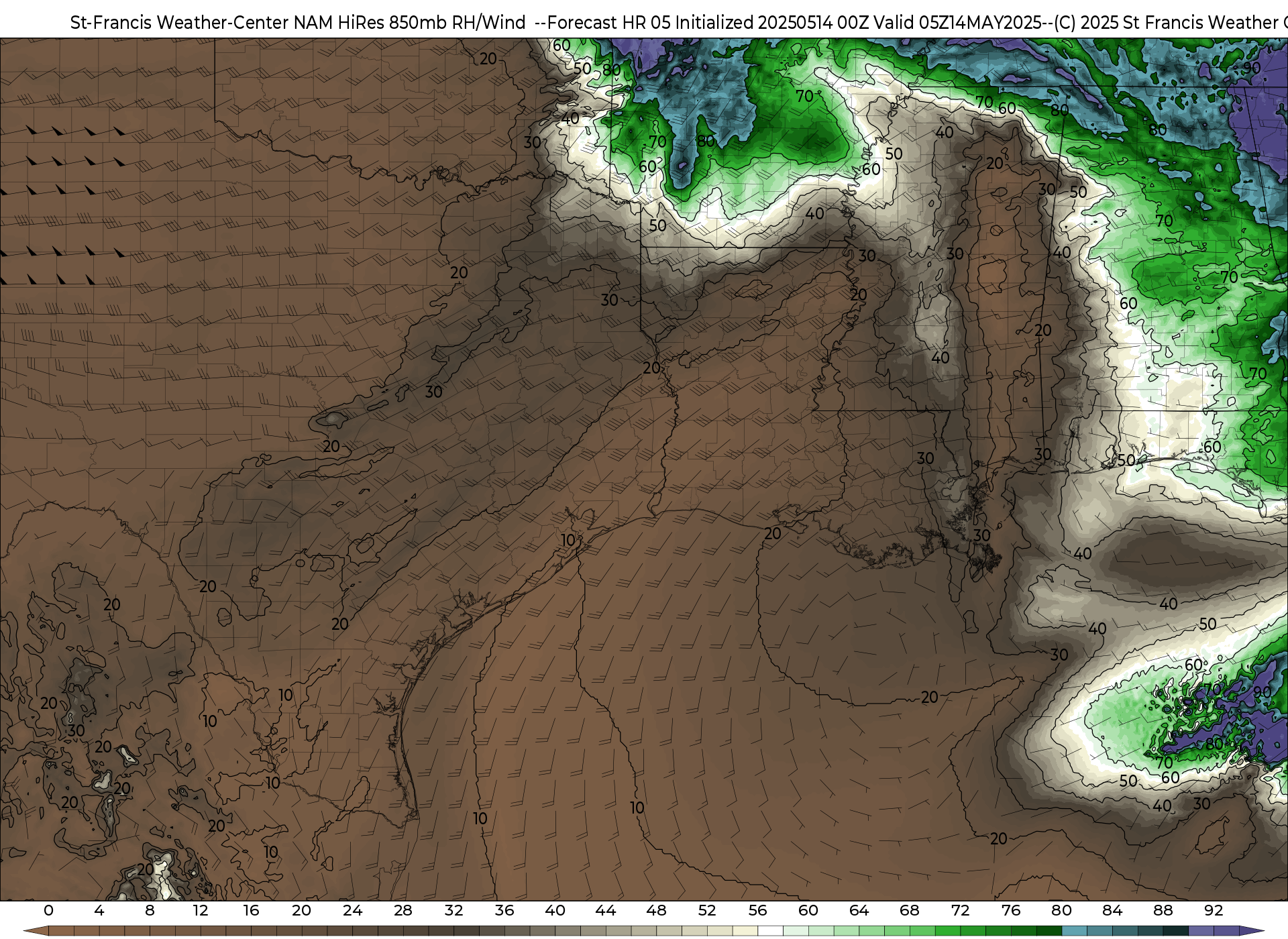
Task: Click the '88' label on the color scale
Action: [1163, 910]
